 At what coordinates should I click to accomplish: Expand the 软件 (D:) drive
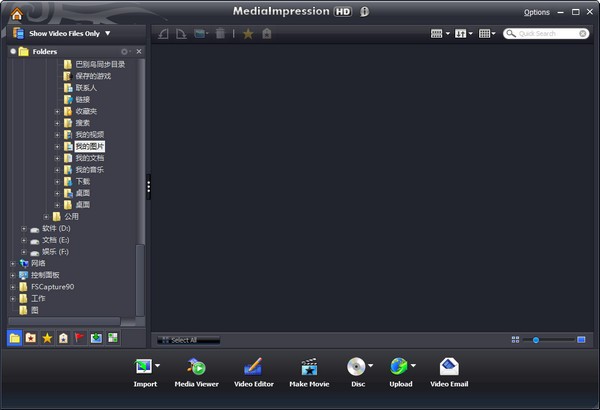click(24, 229)
